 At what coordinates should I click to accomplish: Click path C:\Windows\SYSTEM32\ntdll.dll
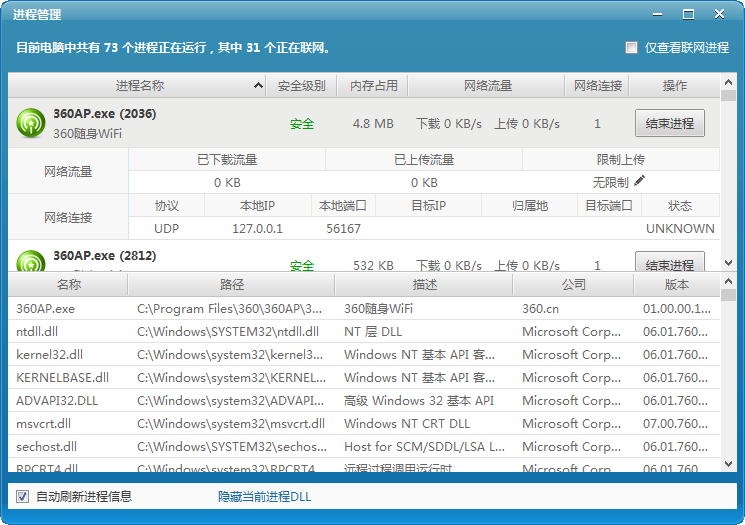tap(228, 331)
